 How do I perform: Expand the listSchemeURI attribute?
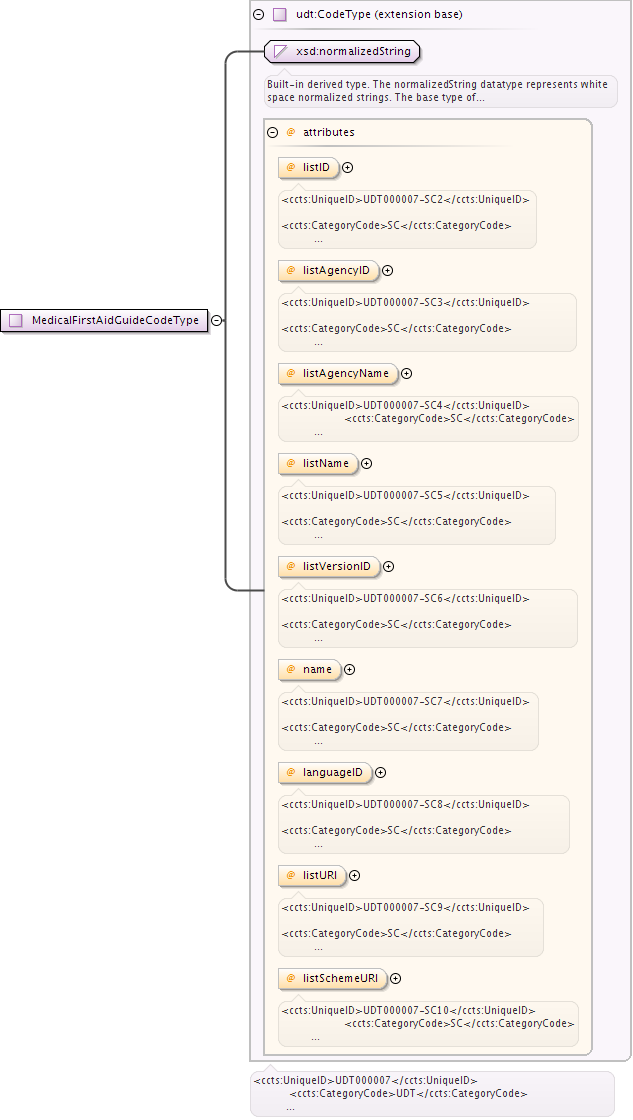395,979
